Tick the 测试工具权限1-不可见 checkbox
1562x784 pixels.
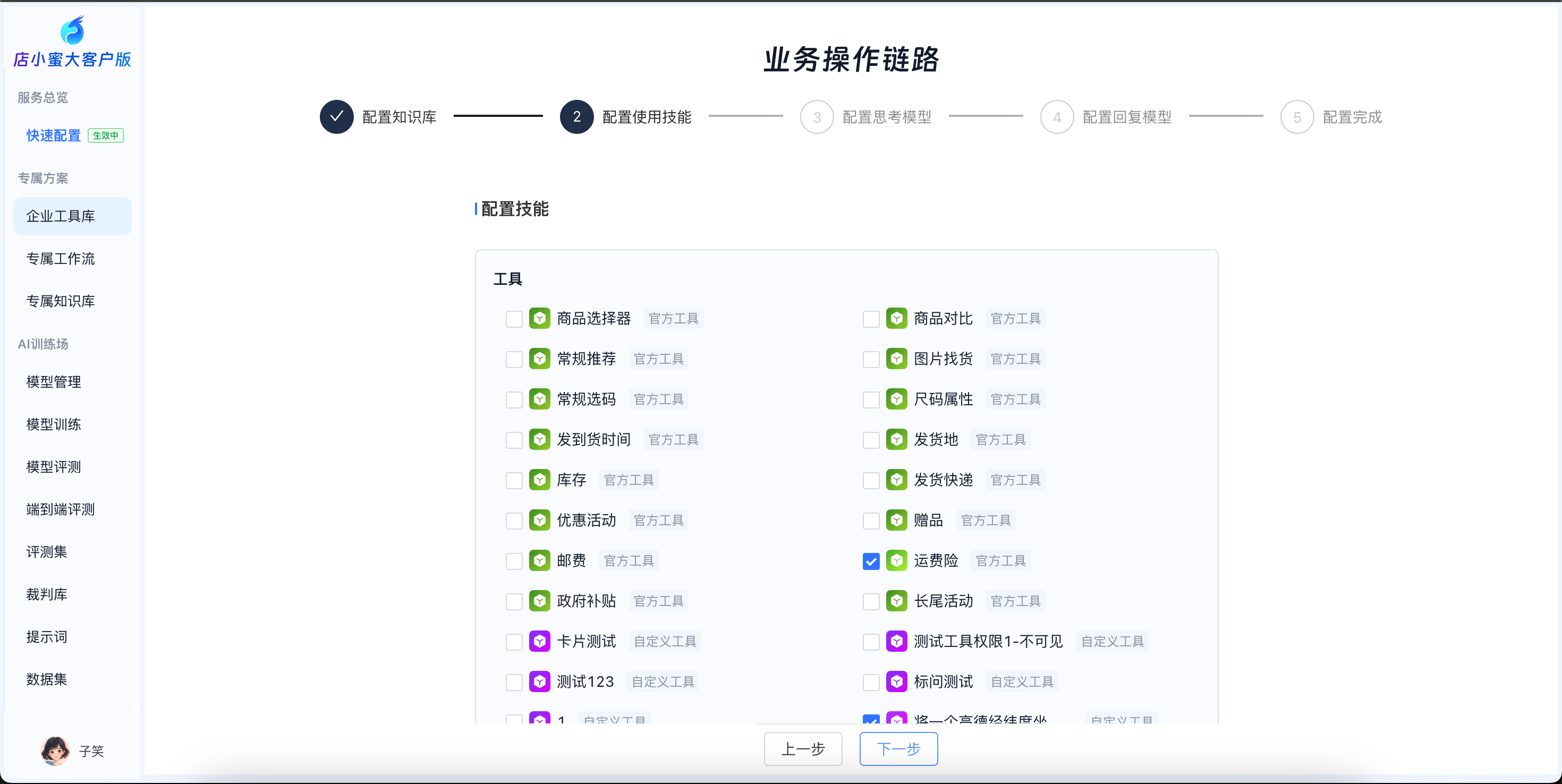click(x=871, y=642)
